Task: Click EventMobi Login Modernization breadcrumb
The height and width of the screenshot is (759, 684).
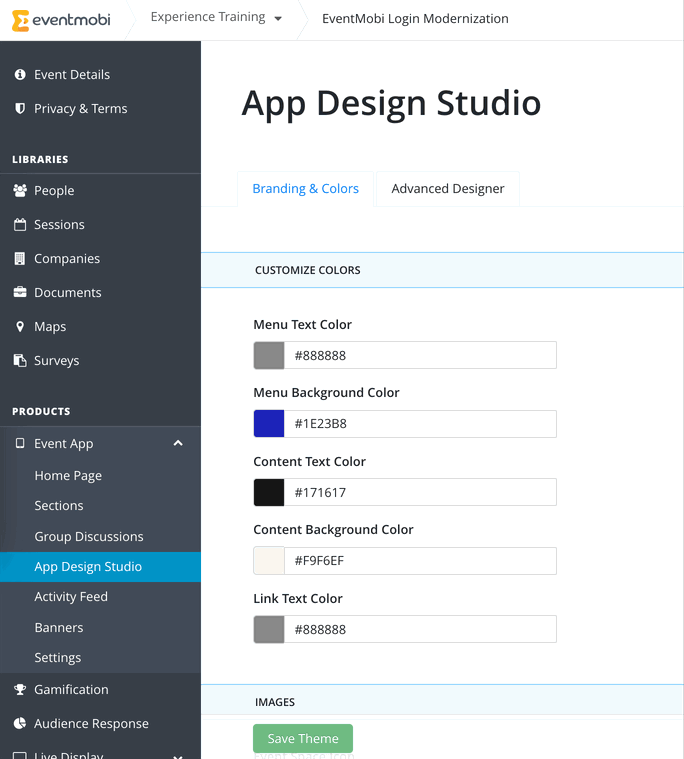Action: (415, 18)
